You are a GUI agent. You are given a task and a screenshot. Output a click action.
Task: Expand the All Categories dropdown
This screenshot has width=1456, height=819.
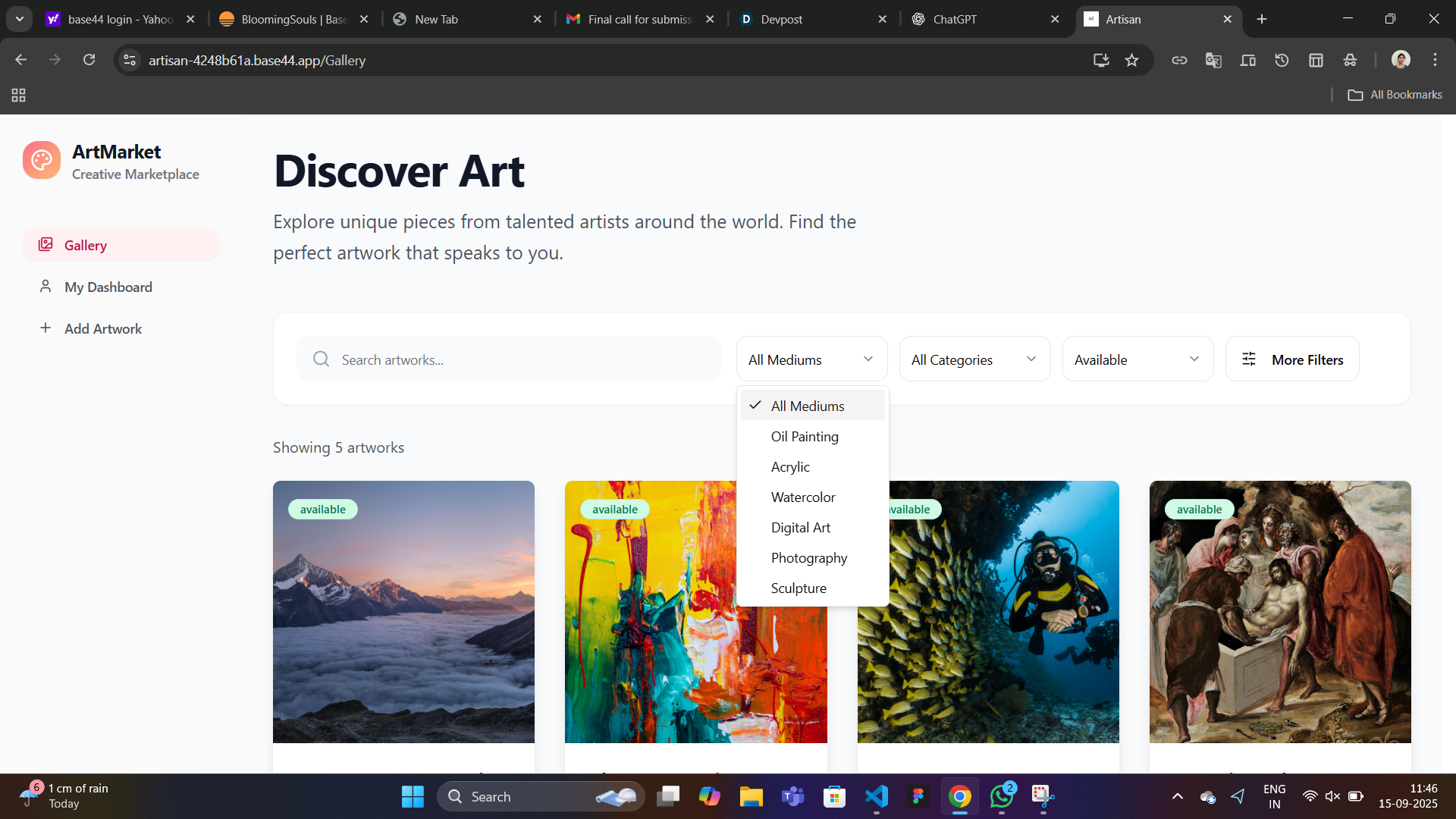tap(974, 359)
